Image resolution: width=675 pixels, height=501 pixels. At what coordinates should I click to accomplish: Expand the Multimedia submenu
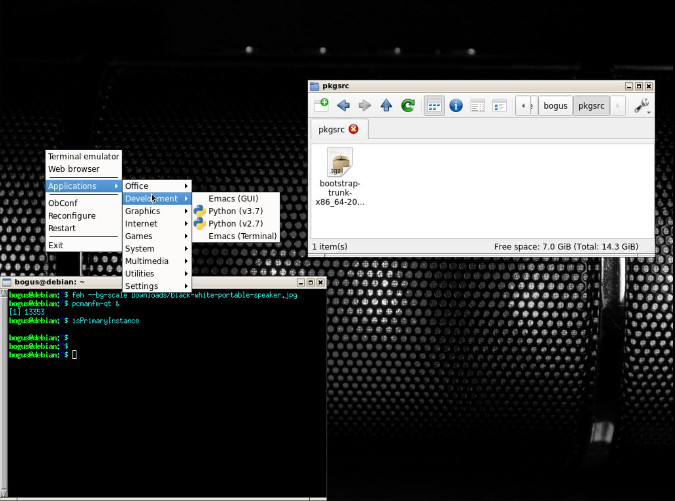[x=157, y=261]
